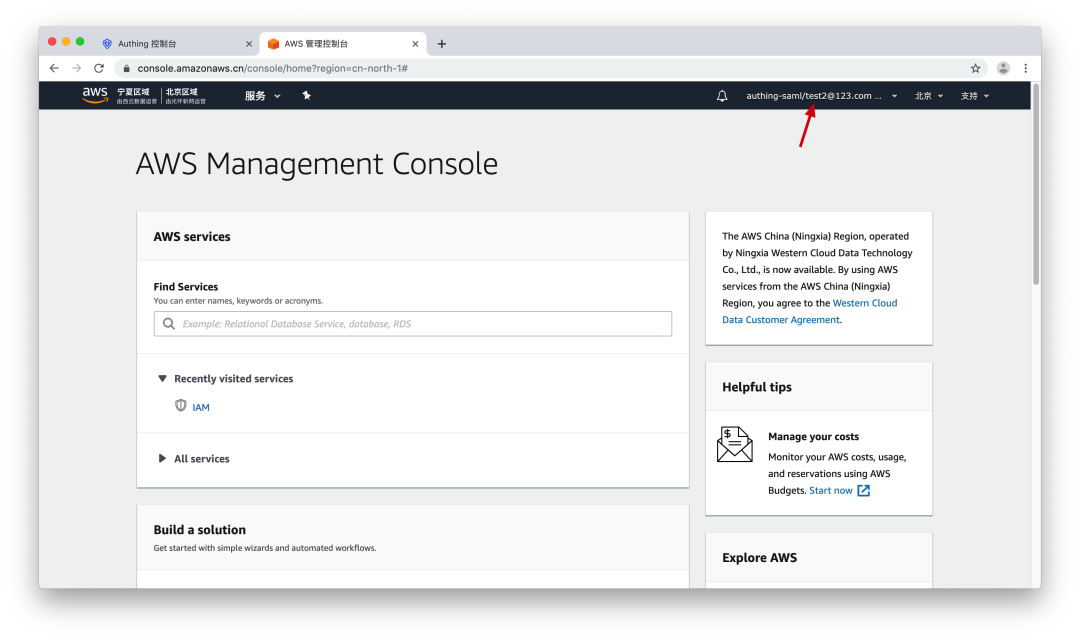Open the pin shortcuts icon in AWS navbar

pyautogui.click(x=307, y=96)
